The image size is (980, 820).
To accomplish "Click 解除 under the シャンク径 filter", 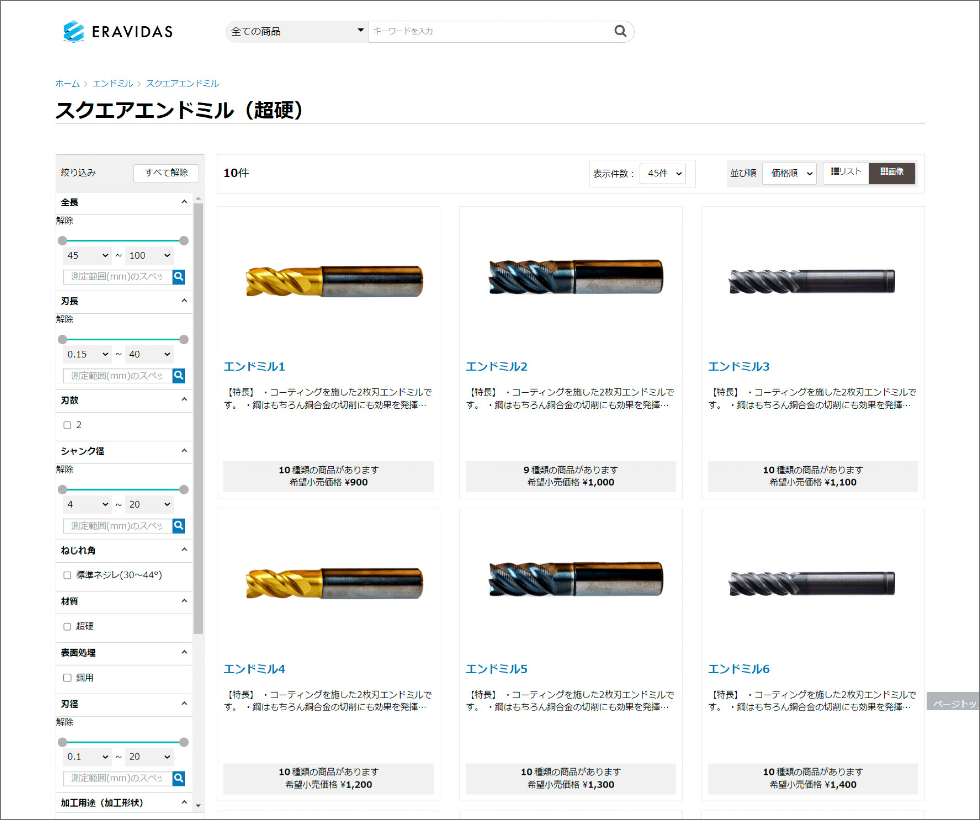I will tap(64, 469).
